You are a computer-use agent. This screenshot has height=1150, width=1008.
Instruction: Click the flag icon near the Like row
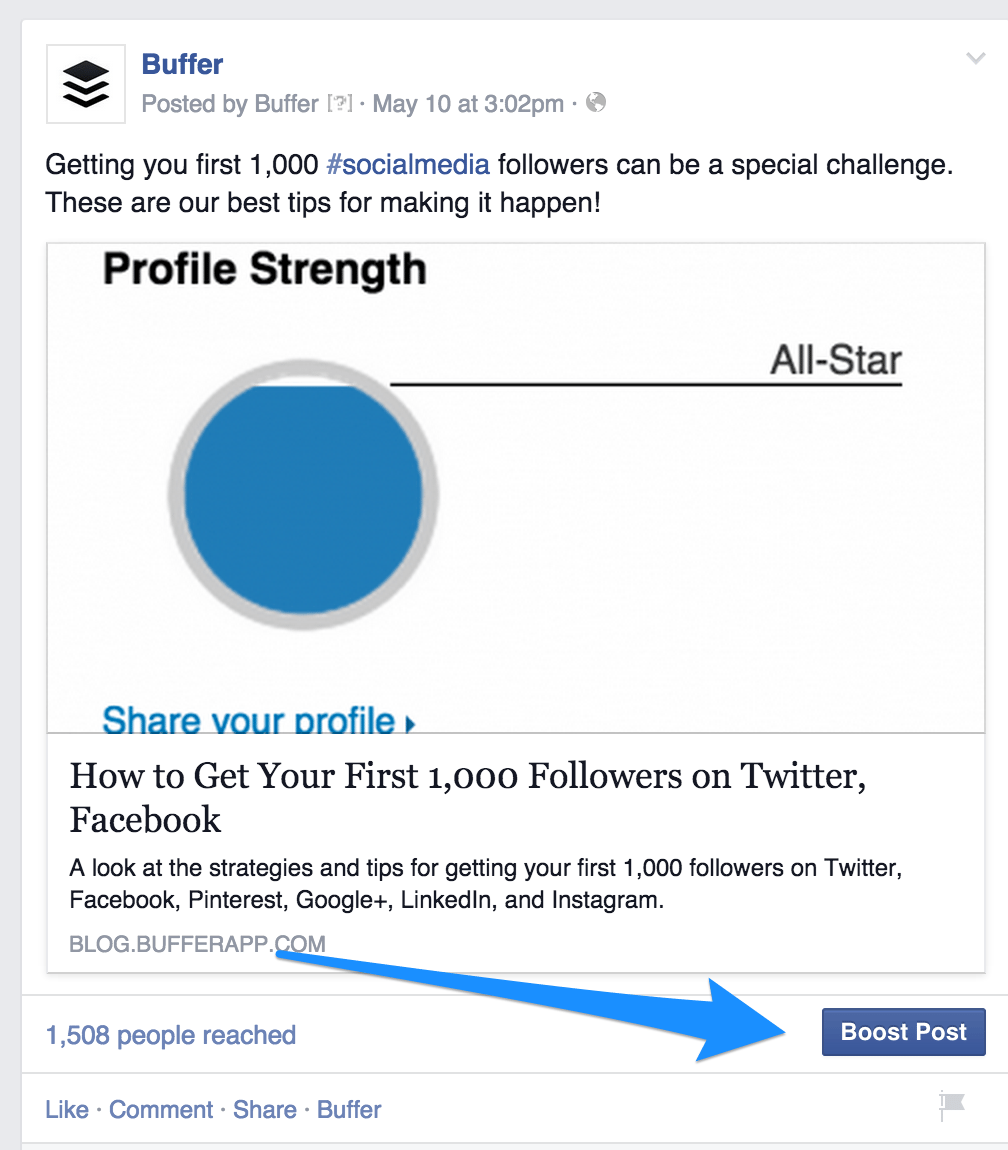pos(950,1103)
